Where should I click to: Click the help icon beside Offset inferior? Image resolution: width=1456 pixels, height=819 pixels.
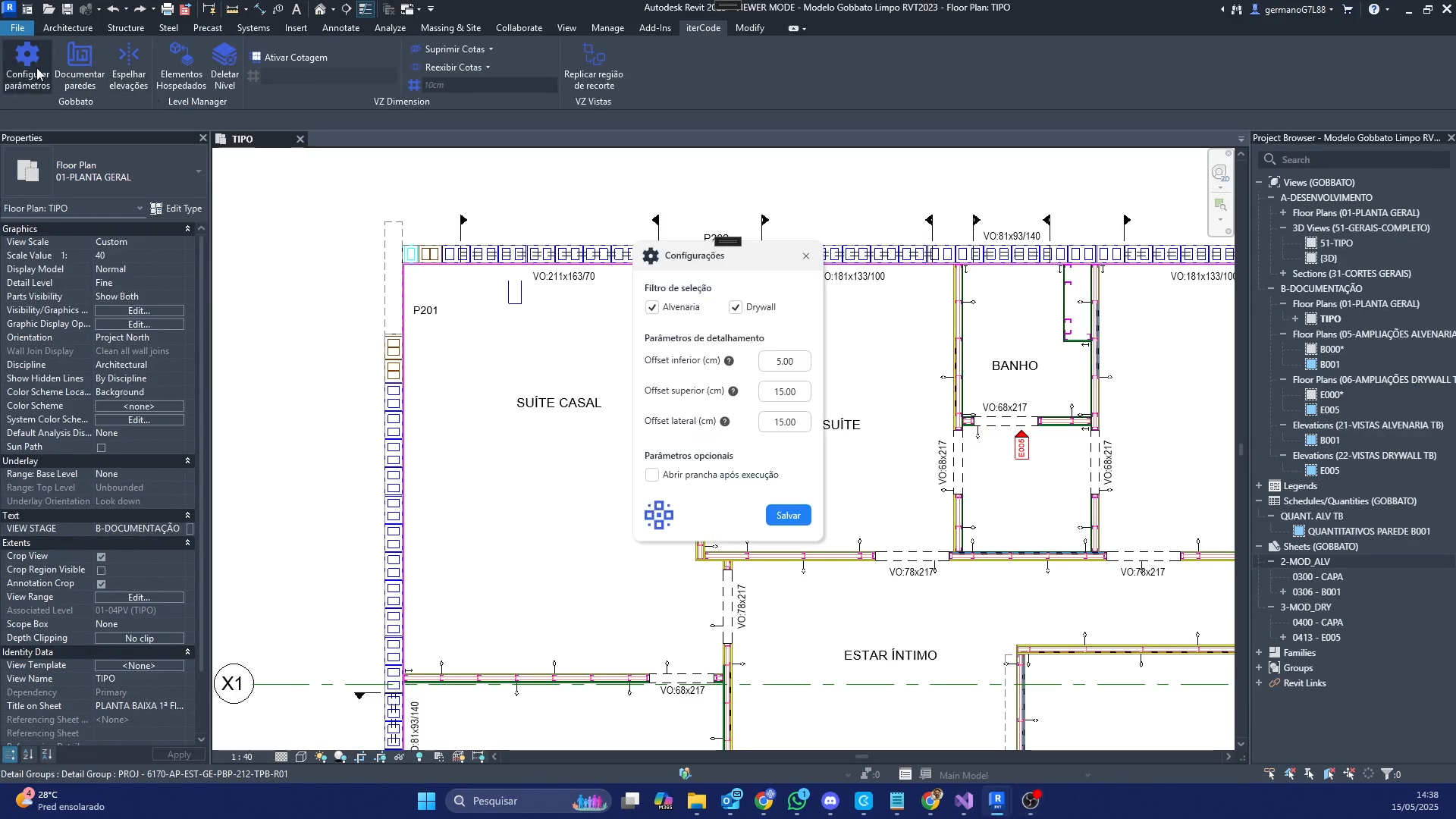coord(729,361)
